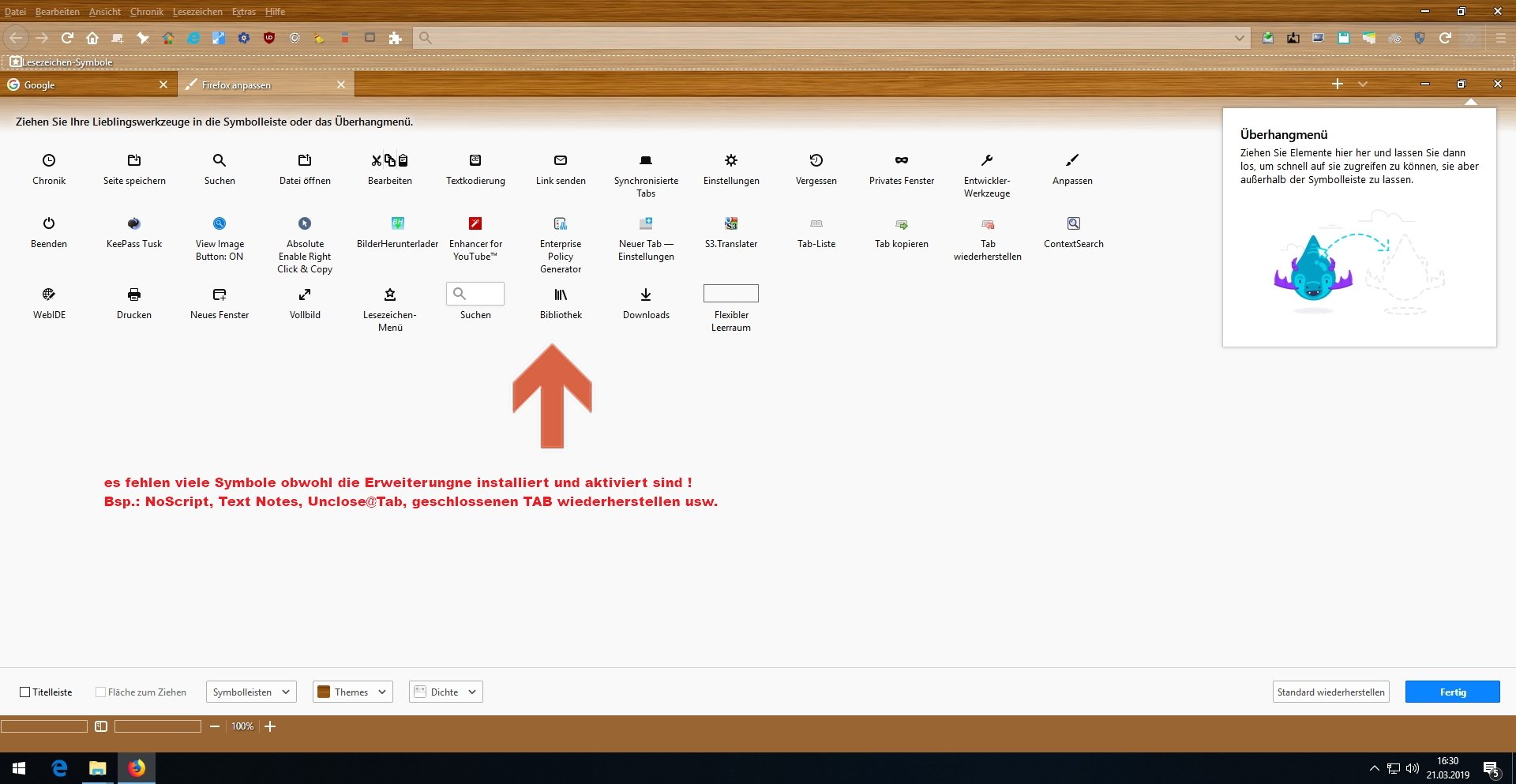Open the Windows Start menu
1516x784 pixels.
tap(19, 768)
